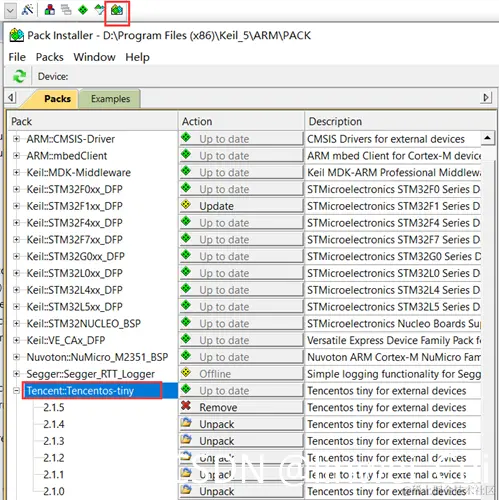Click the green diamond toolbar icon

pyautogui.click(x=83, y=10)
